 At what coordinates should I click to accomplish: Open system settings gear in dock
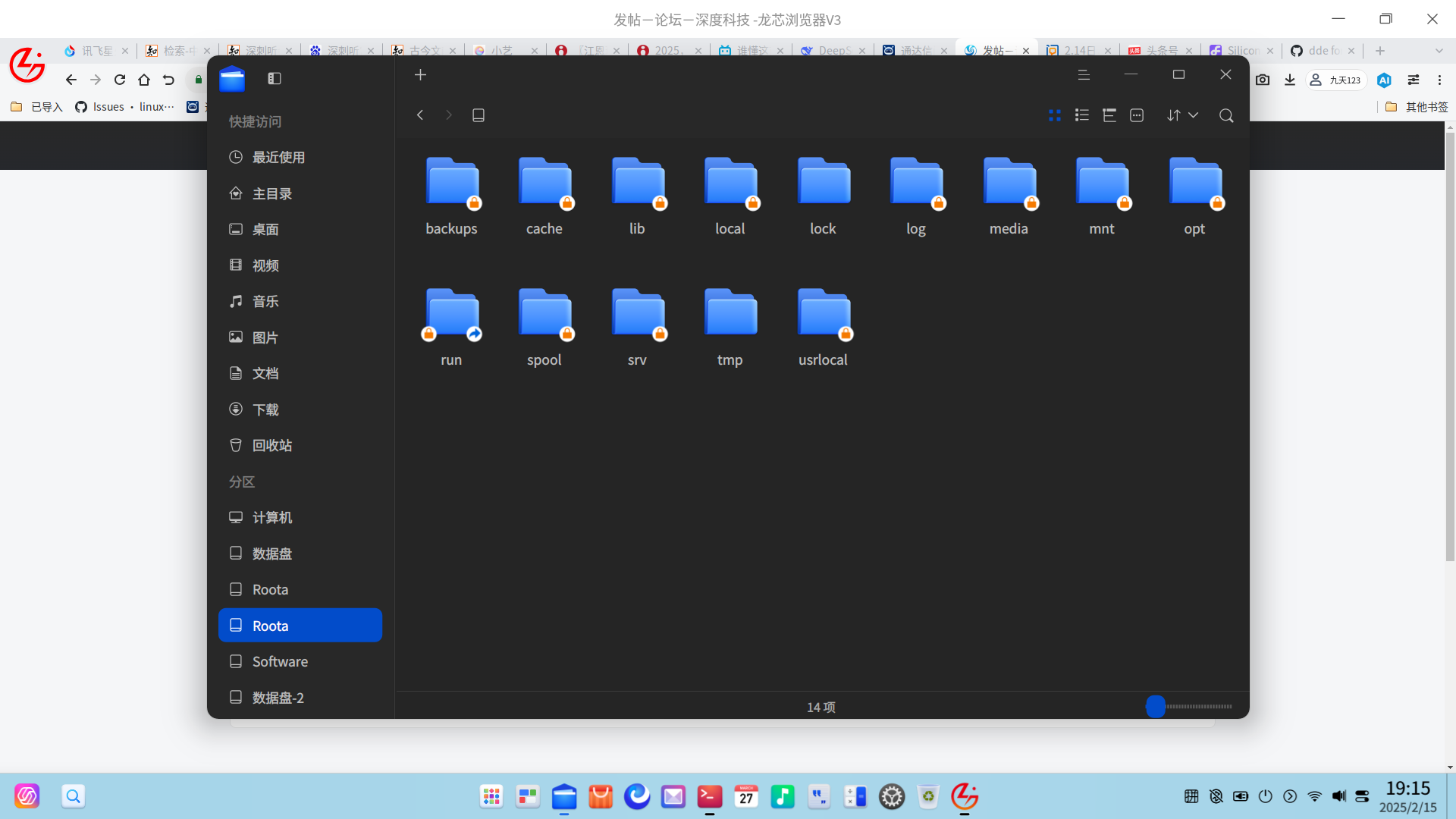(x=892, y=796)
